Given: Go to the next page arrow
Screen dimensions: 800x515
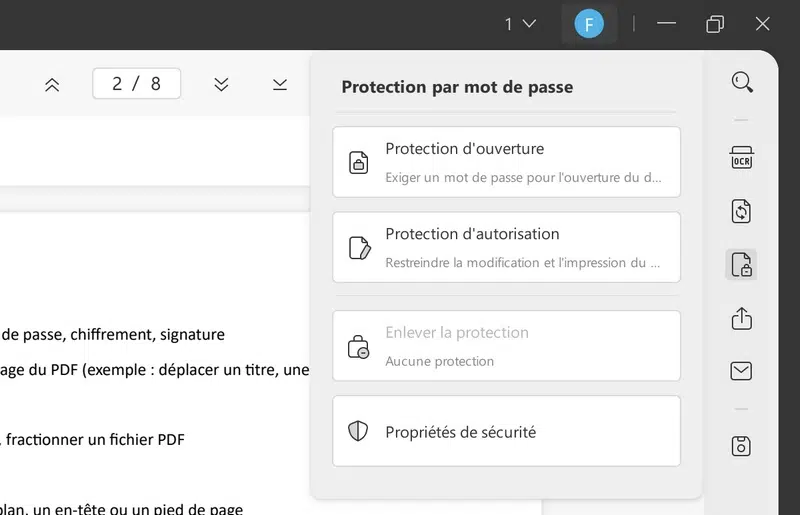Looking at the screenshot, I should pos(222,85).
